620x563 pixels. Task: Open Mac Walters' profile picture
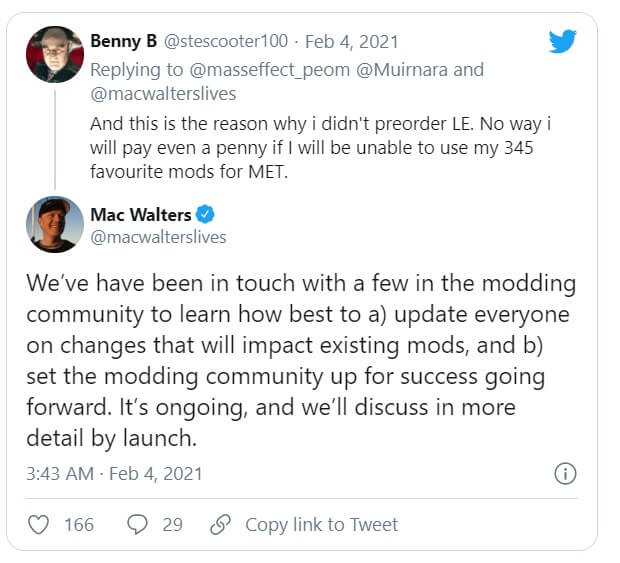tap(54, 224)
